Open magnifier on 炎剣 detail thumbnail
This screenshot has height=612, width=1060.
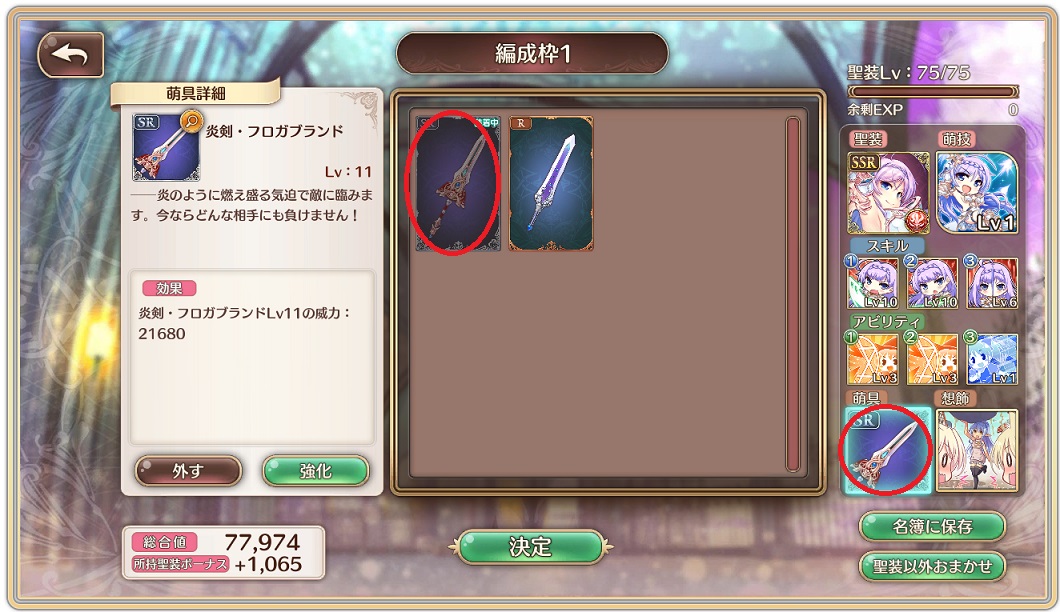click(191, 122)
